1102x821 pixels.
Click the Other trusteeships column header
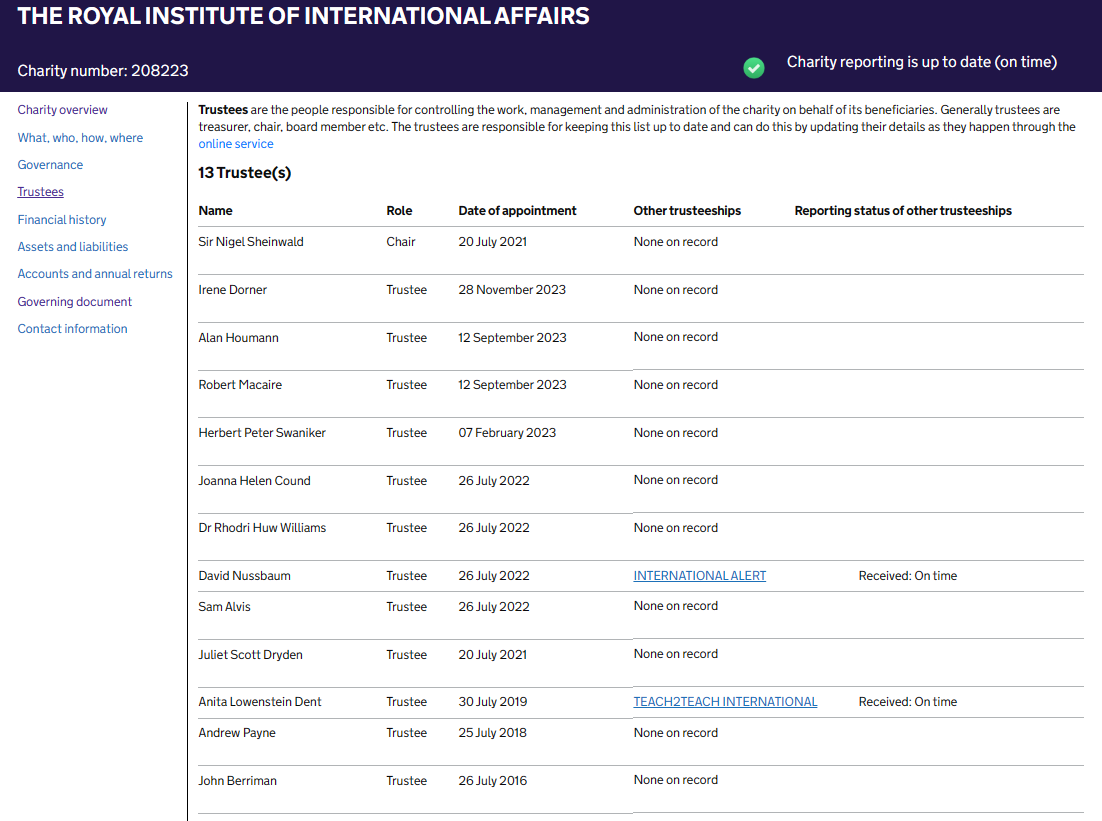point(687,211)
